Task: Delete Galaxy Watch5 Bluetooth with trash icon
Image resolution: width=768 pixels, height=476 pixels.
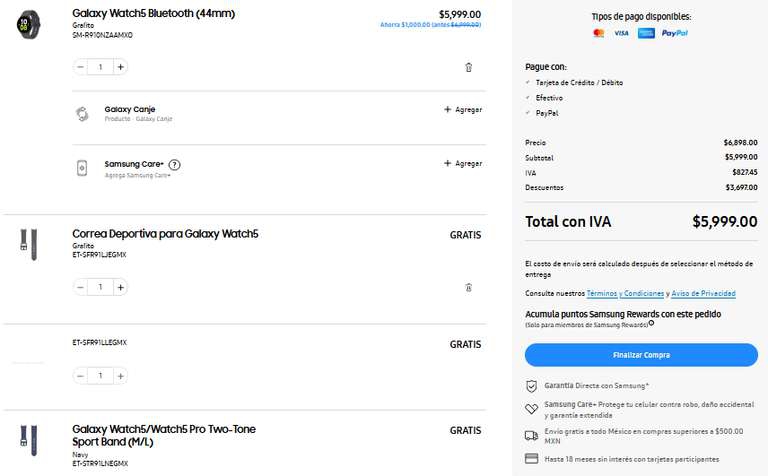Action: click(x=468, y=68)
